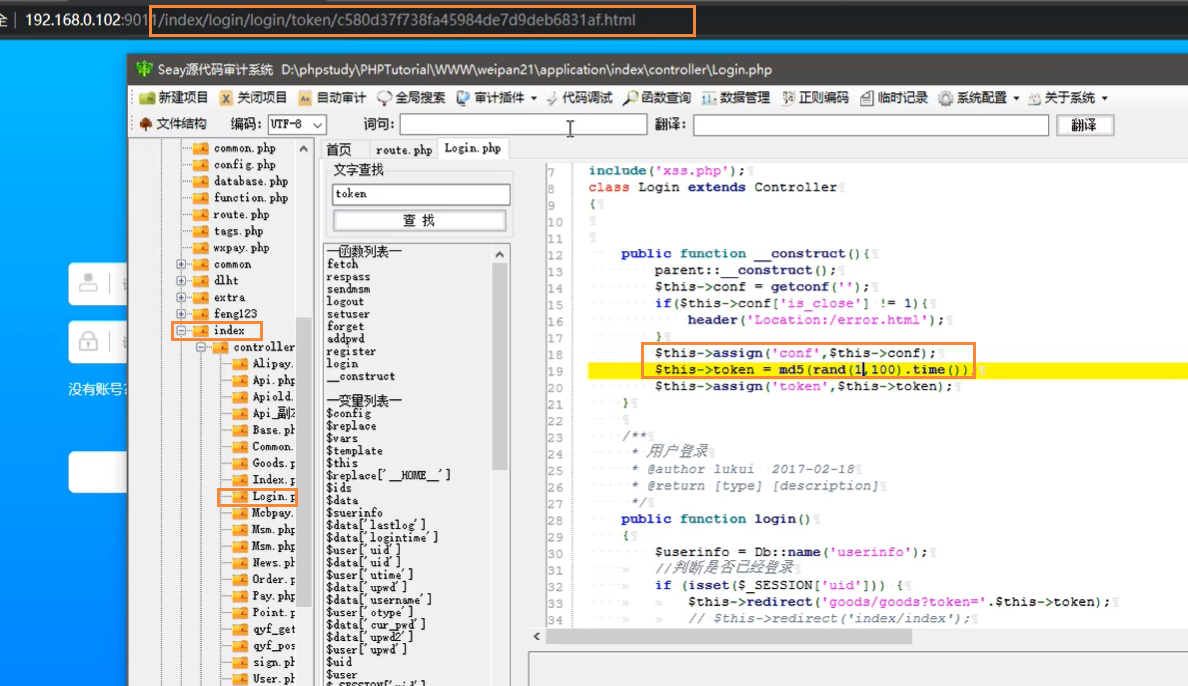Click the Goods file icon in tree
Image resolution: width=1188 pixels, height=686 pixels.
[x=240, y=463]
